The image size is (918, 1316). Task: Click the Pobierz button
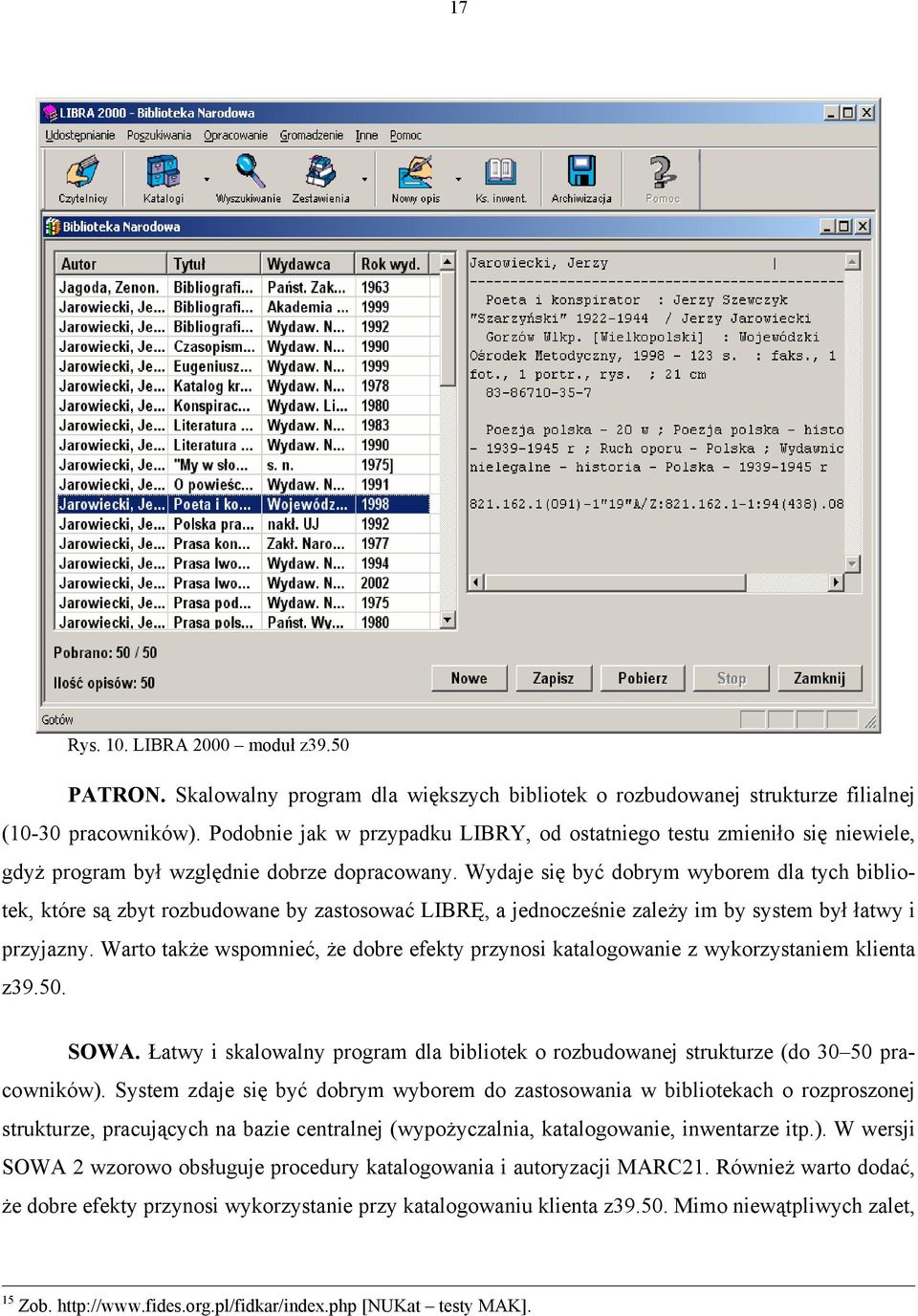point(643,678)
